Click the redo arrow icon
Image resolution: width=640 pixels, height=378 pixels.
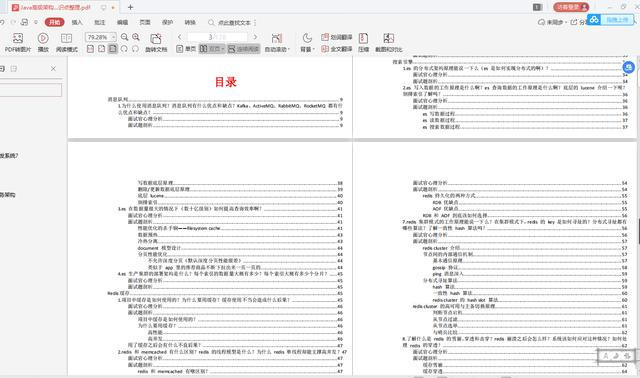13,22
